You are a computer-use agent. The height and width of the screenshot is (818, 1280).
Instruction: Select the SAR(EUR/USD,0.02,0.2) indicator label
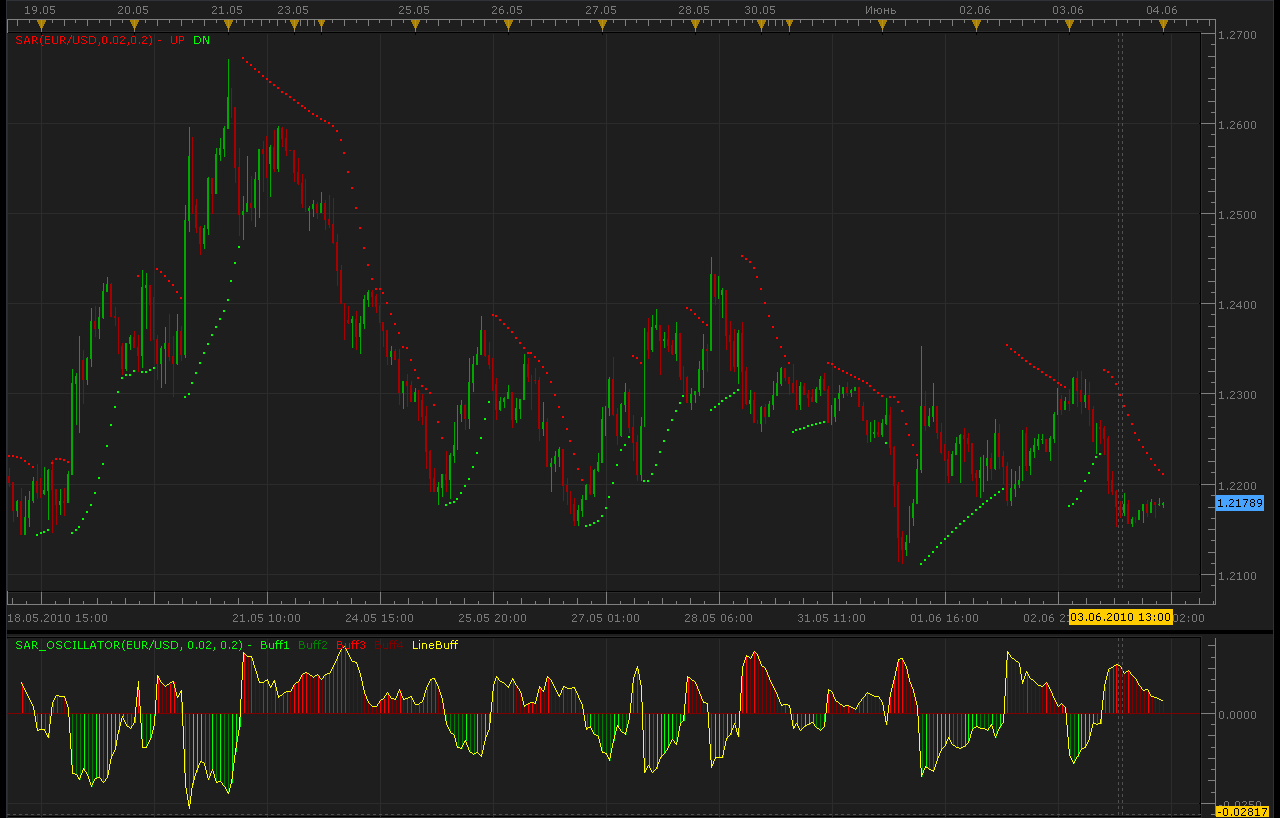(84, 40)
